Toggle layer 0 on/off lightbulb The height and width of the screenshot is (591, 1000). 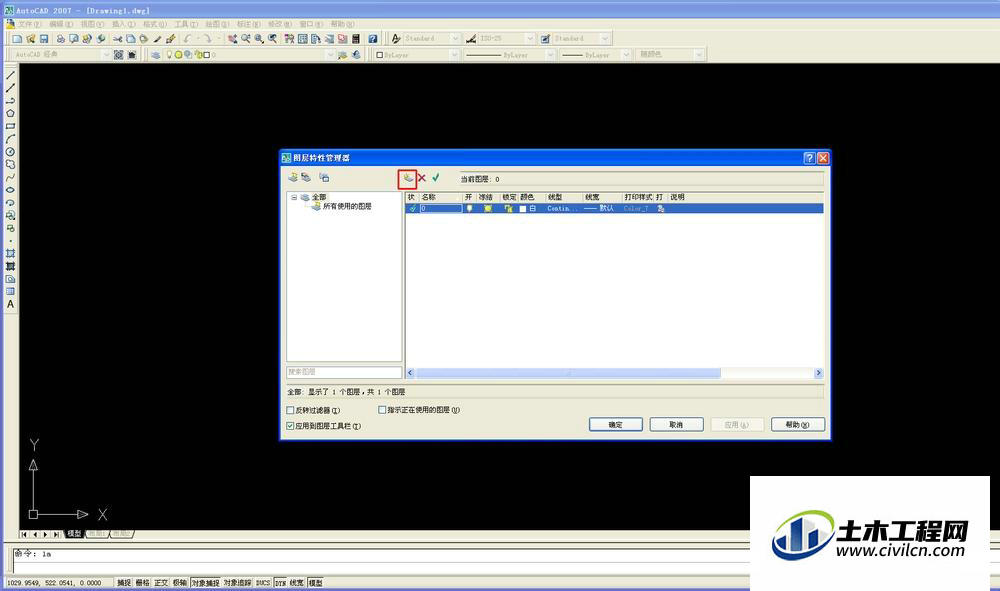(469, 208)
